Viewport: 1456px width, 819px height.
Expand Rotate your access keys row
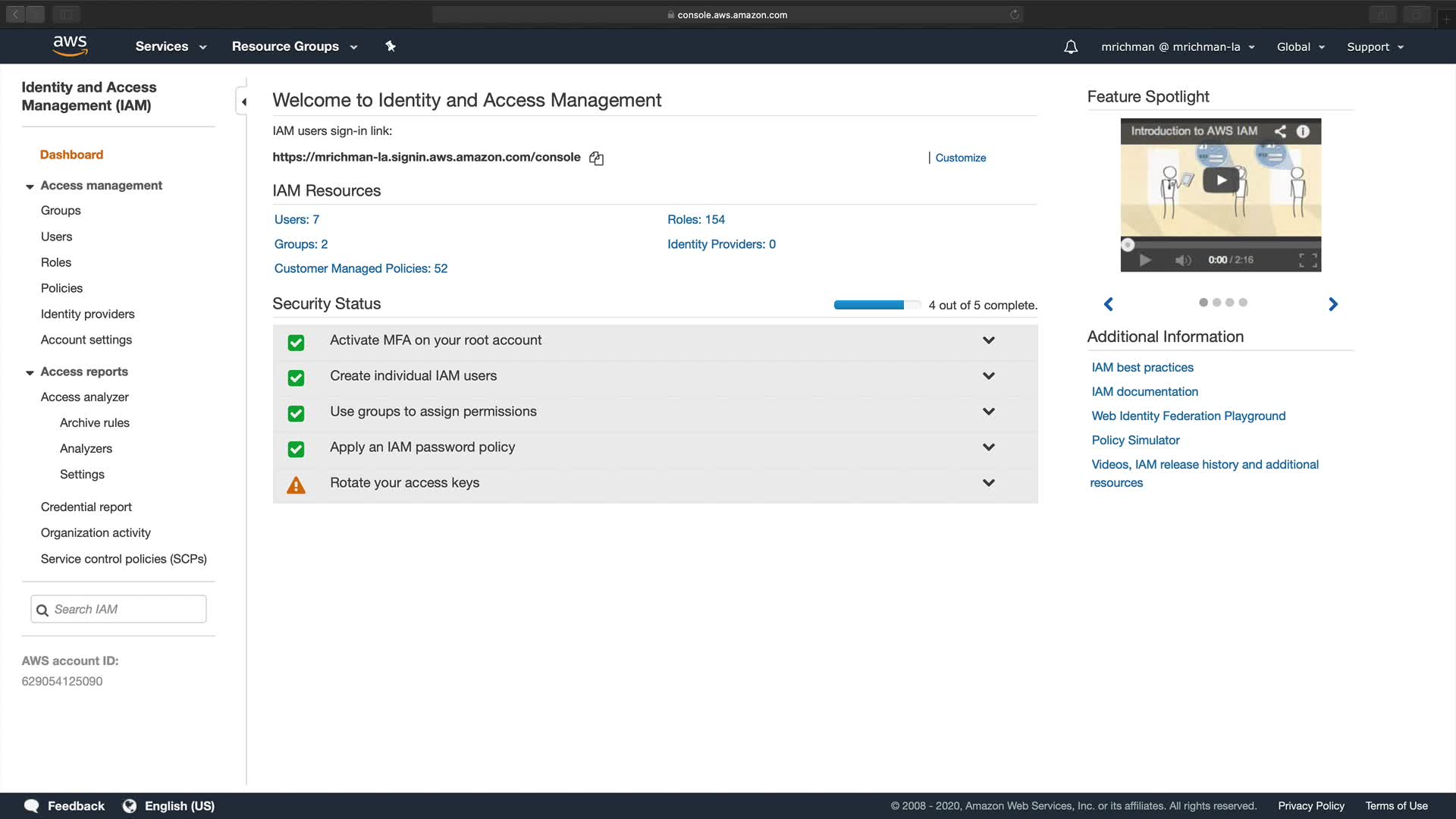point(988,483)
